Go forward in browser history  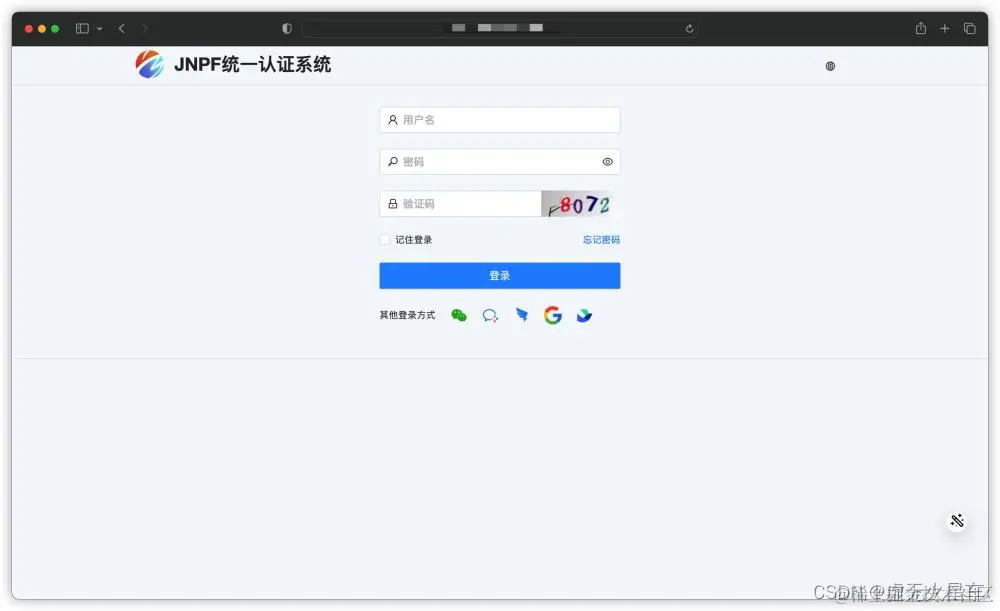(x=144, y=29)
